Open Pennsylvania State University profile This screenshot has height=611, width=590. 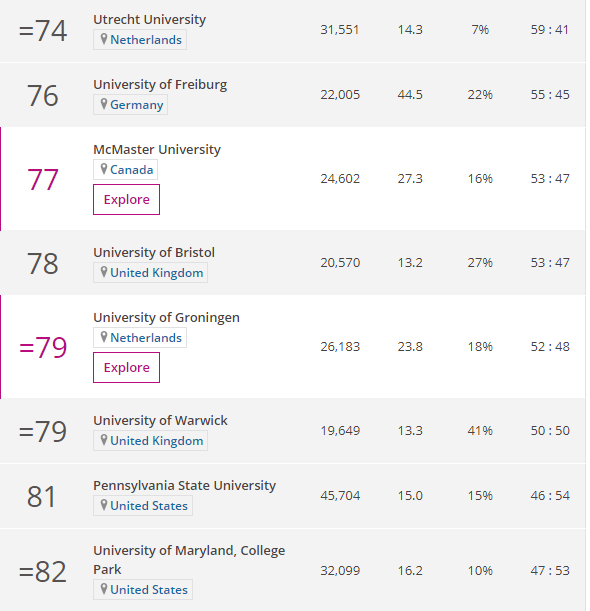point(184,486)
